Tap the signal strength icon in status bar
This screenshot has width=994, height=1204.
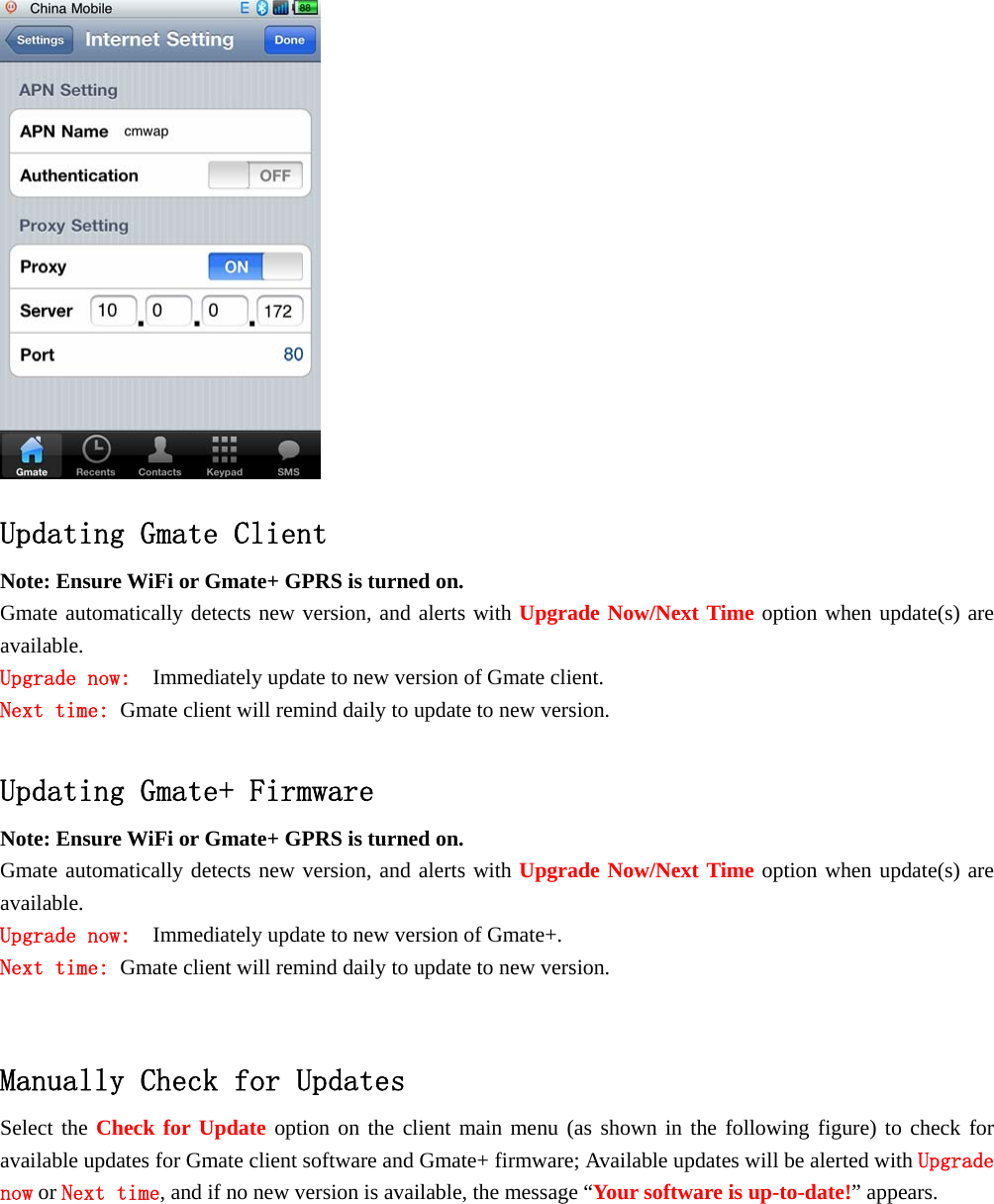(280, 8)
